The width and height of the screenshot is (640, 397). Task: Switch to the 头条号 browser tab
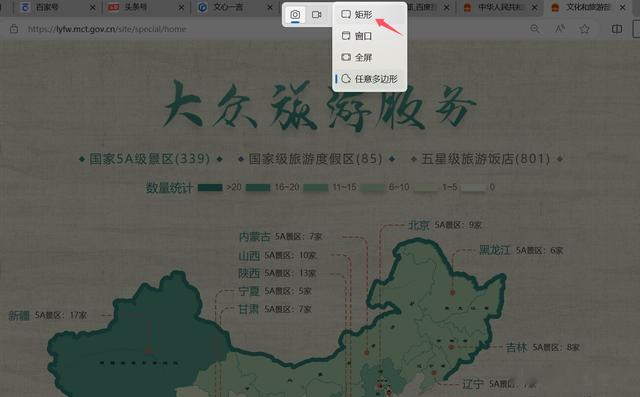pos(145,7)
